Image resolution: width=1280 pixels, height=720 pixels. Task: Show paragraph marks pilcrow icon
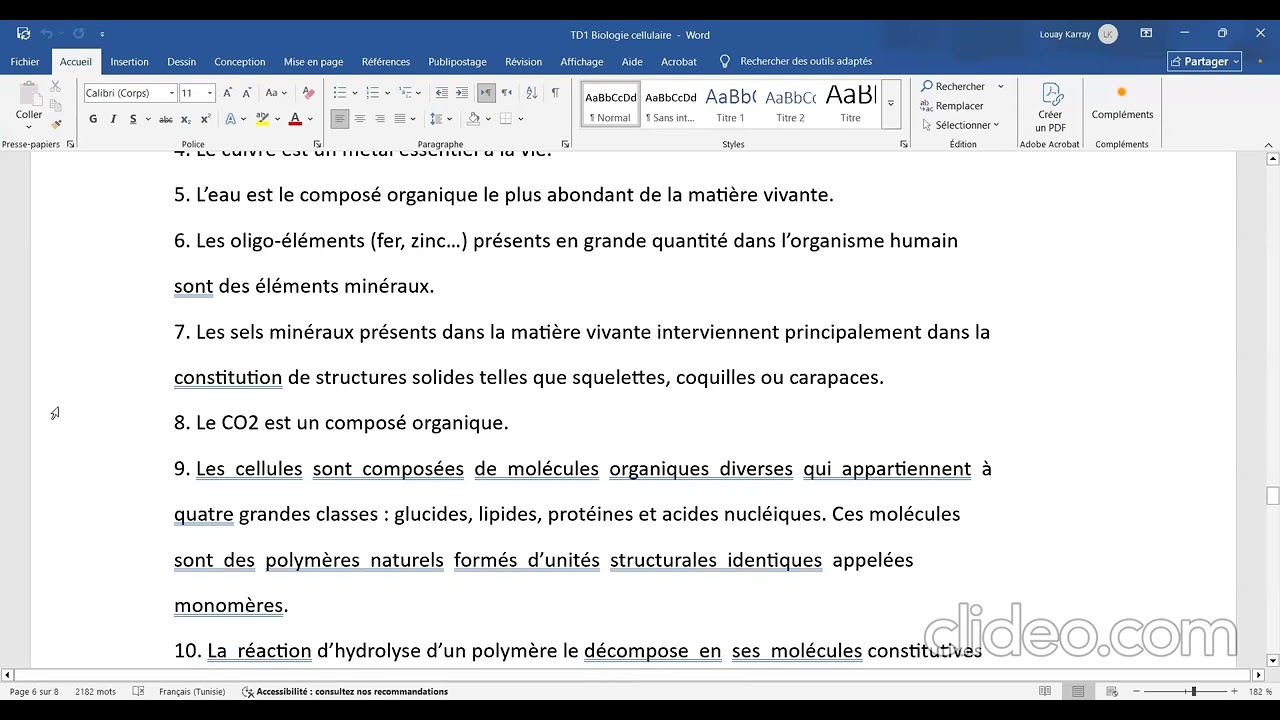click(555, 93)
